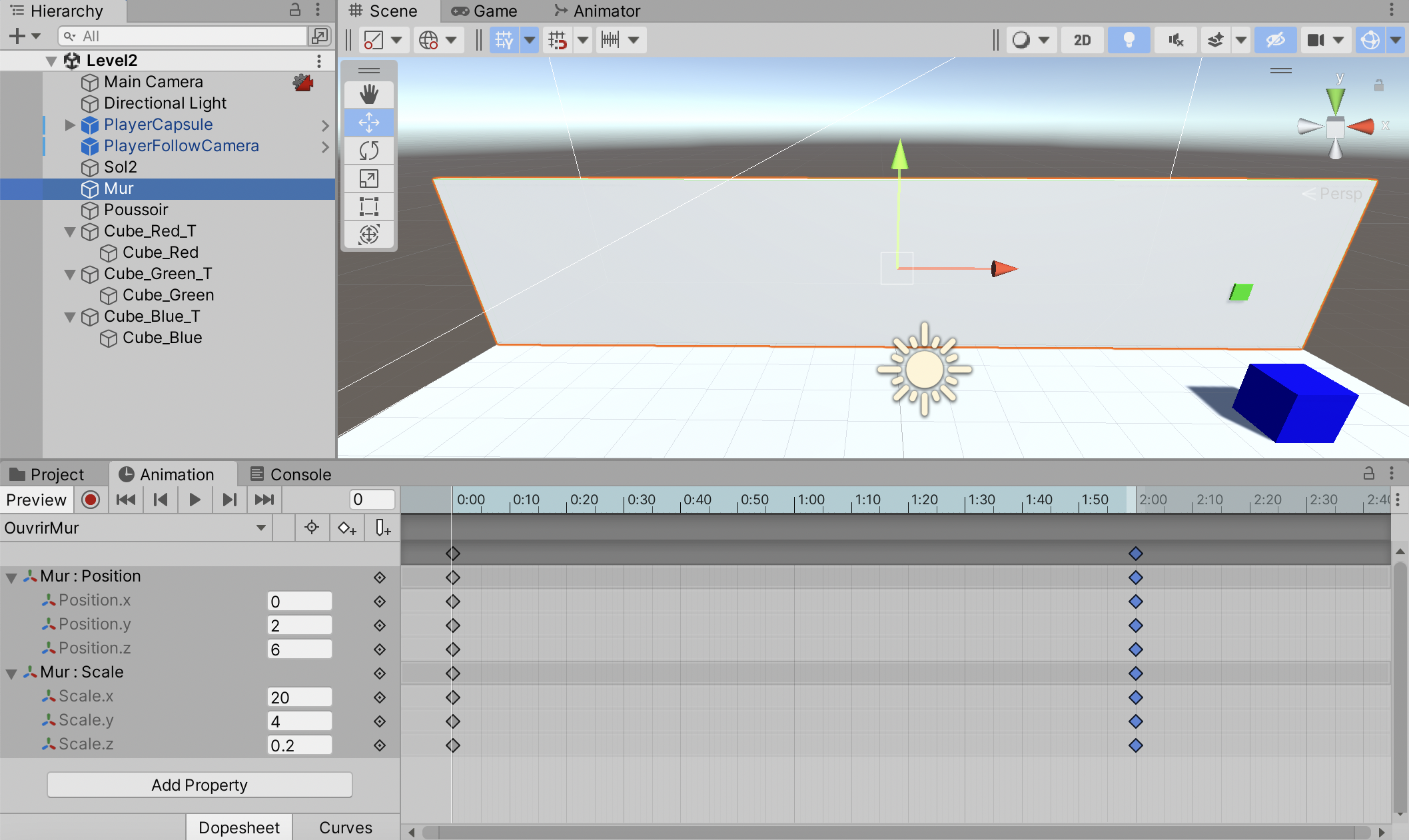Select the Rotate tool
This screenshot has width=1409, height=840.
(x=368, y=151)
